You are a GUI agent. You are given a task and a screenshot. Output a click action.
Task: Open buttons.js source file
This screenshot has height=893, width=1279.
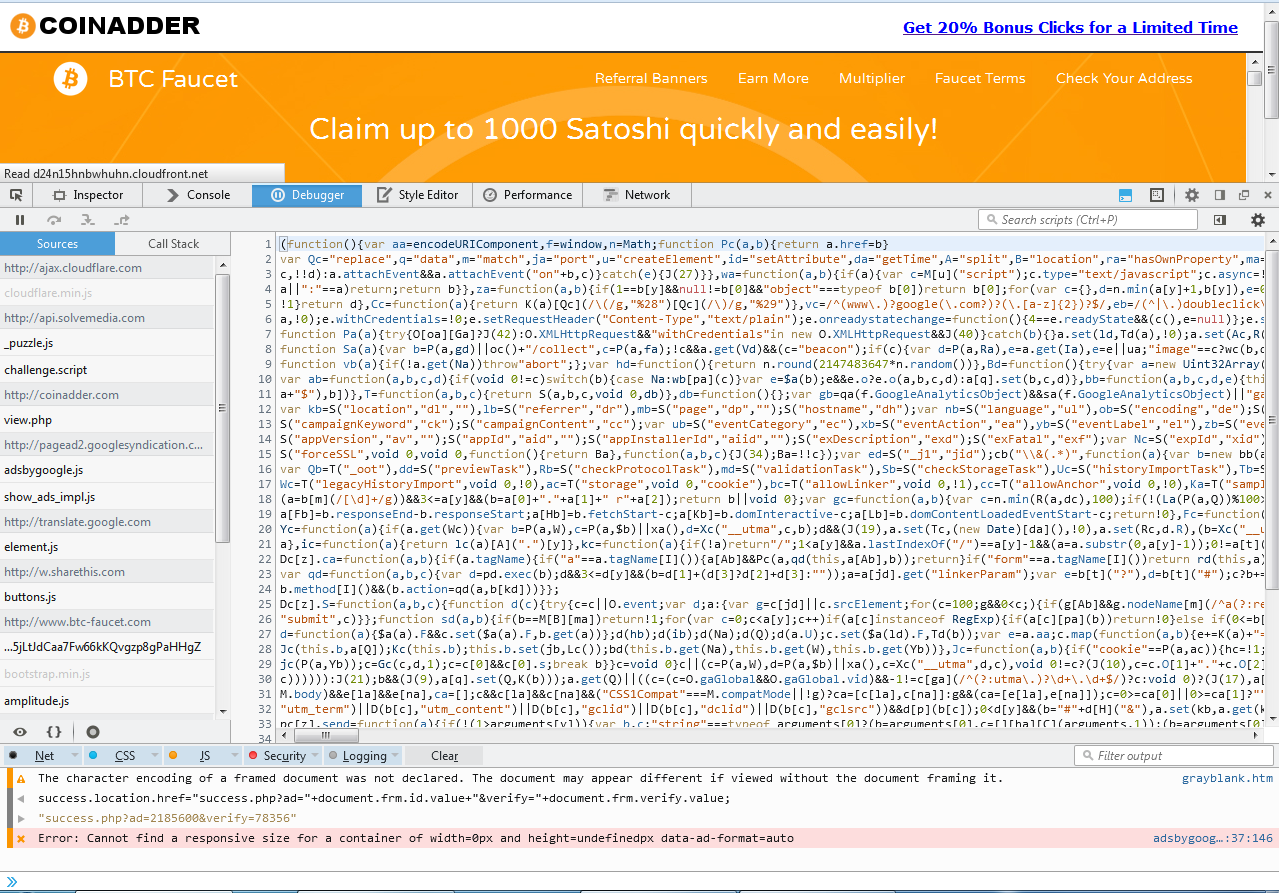[108, 597]
